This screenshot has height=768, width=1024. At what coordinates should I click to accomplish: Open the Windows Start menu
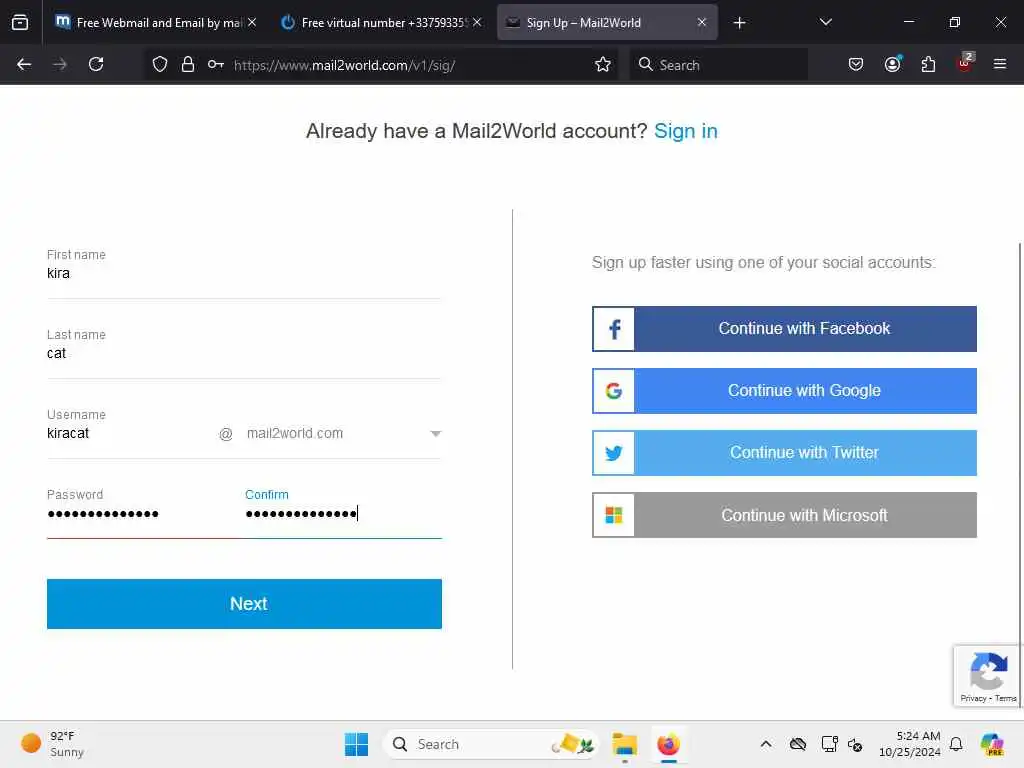click(356, 744)
